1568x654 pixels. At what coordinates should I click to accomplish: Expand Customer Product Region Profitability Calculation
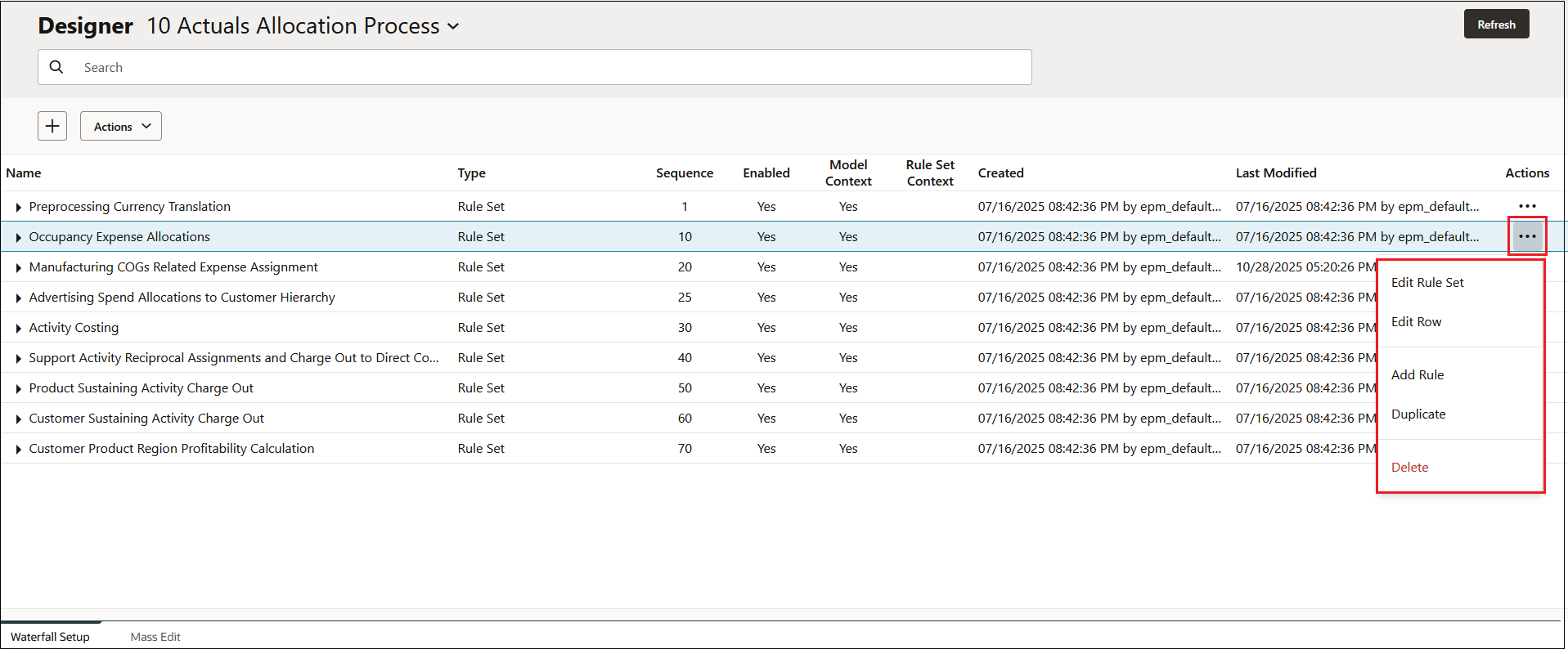18,449
